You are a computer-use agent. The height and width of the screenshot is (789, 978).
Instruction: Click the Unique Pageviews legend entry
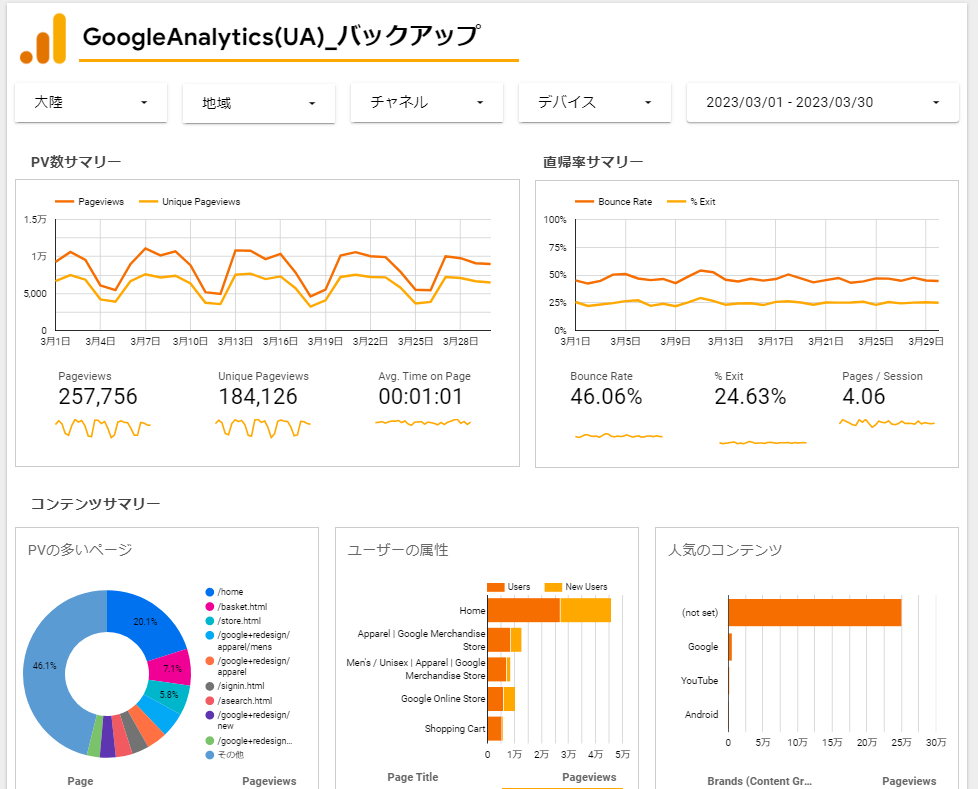click(x=190, y=201)
